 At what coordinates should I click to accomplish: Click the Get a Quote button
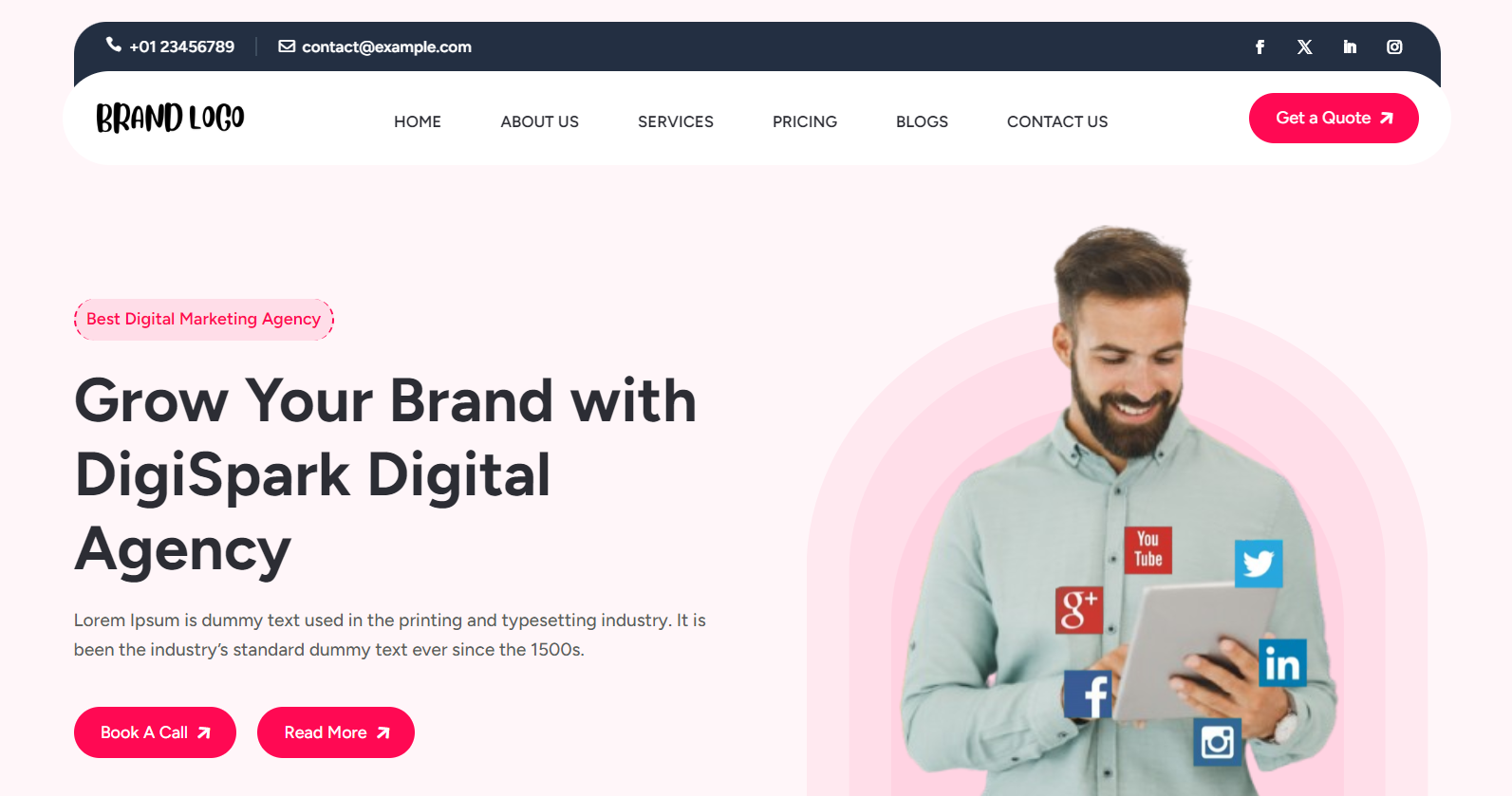(x=1334, y=118)
